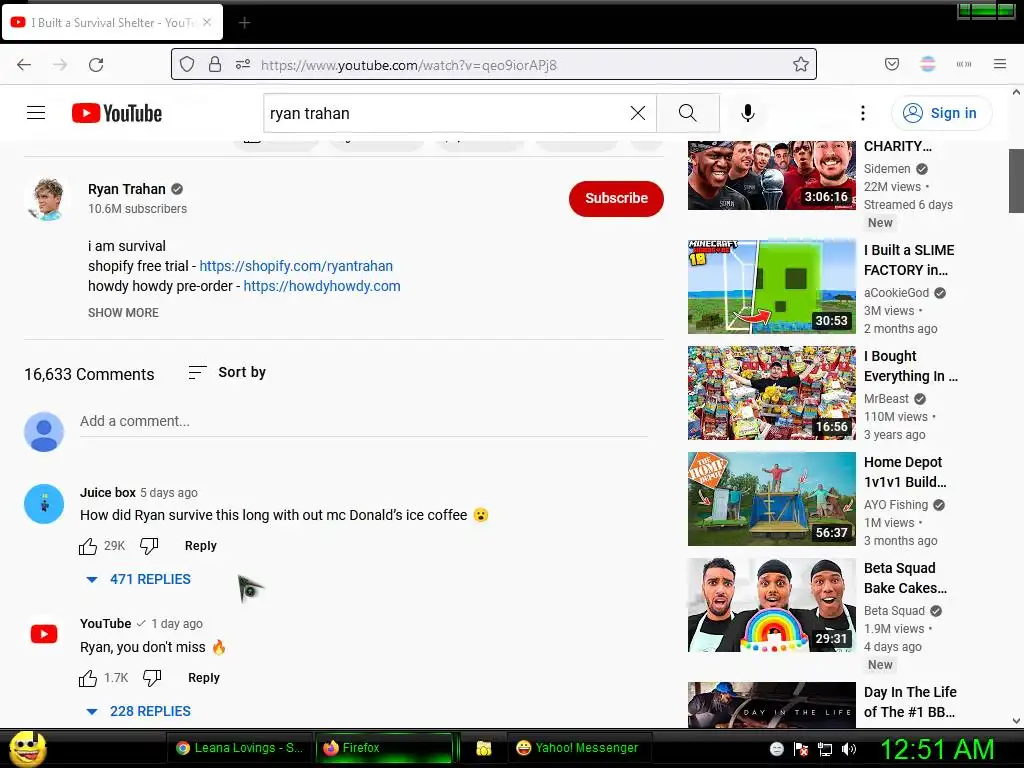The width and height of the screenshot is (1024, 768).
Task: Switch to Firefox taskbar item
Action: (385, 748)
